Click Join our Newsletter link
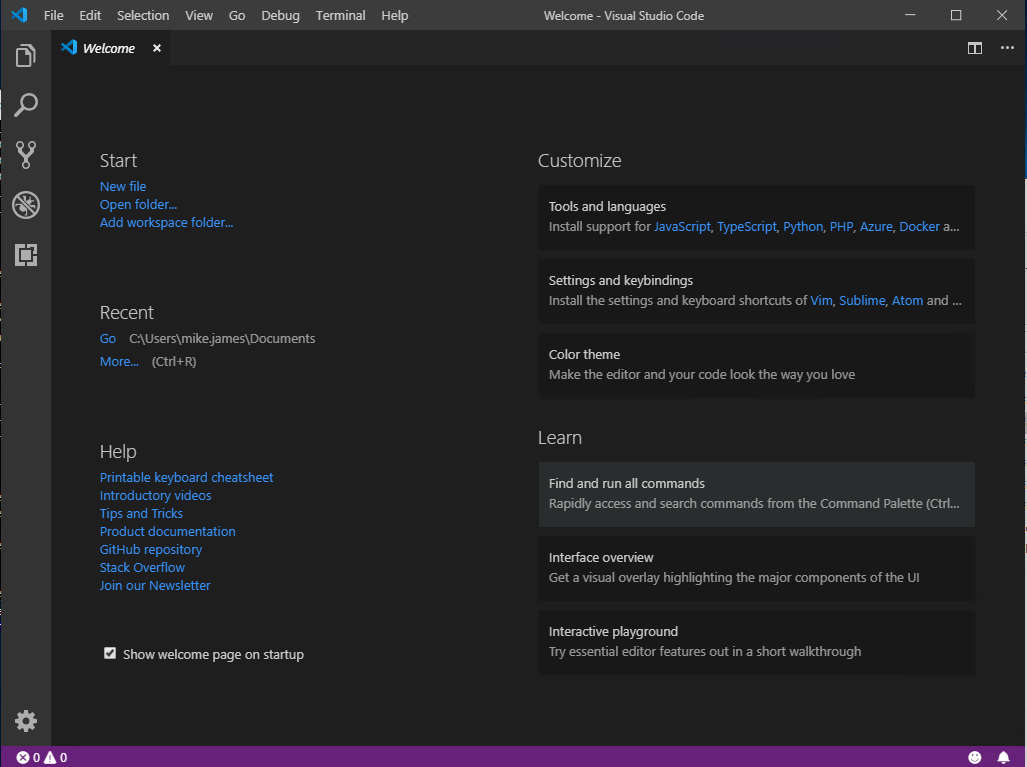 [155, 586]
